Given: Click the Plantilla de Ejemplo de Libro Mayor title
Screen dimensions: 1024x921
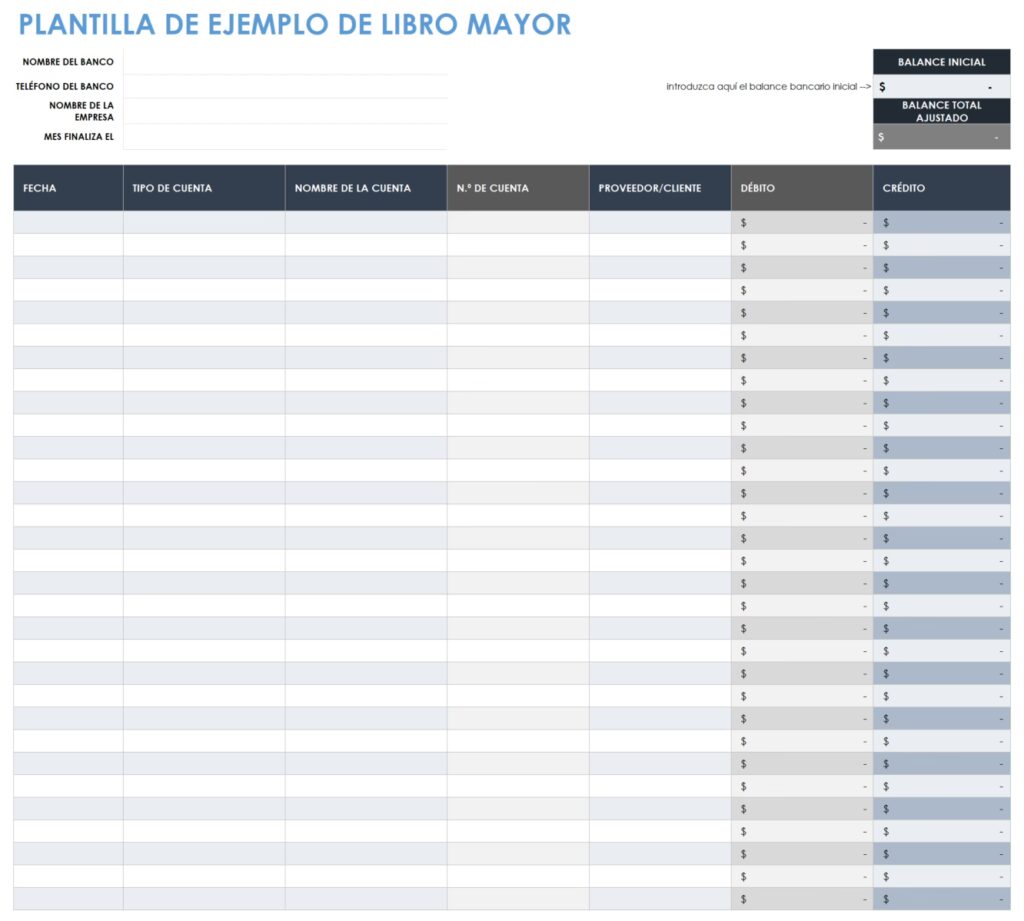Looking at the screenshot, I should tap(295, 25).
